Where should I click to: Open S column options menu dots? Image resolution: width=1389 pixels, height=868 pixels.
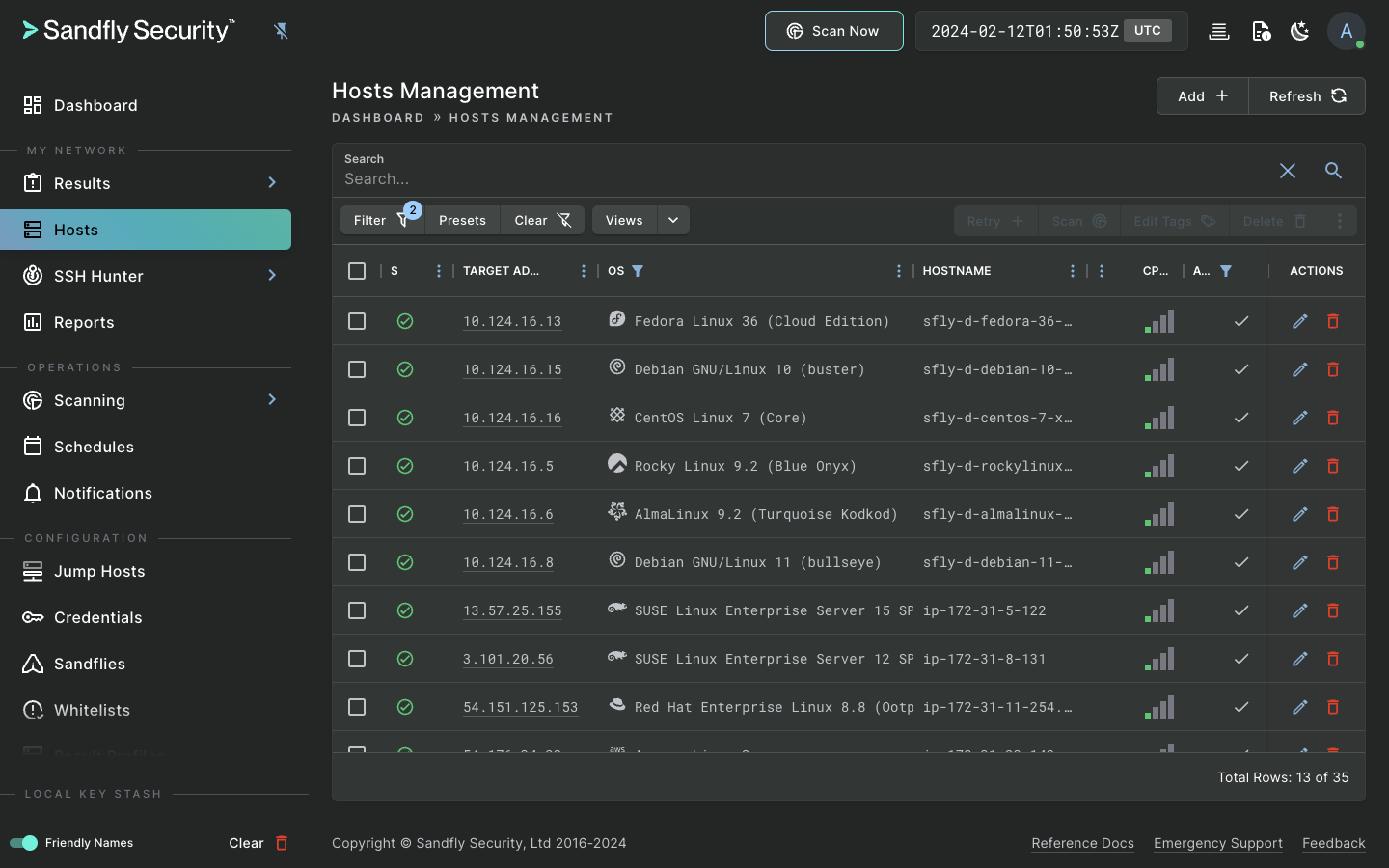coord(439,271)
